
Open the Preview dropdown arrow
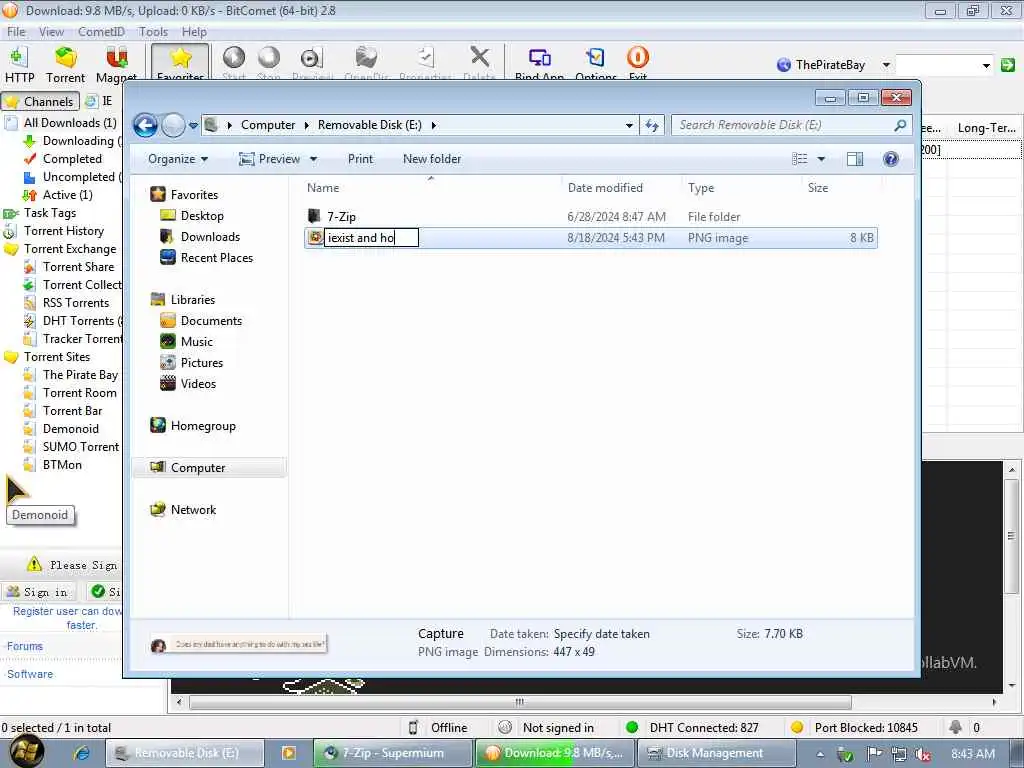coord(313,159)
